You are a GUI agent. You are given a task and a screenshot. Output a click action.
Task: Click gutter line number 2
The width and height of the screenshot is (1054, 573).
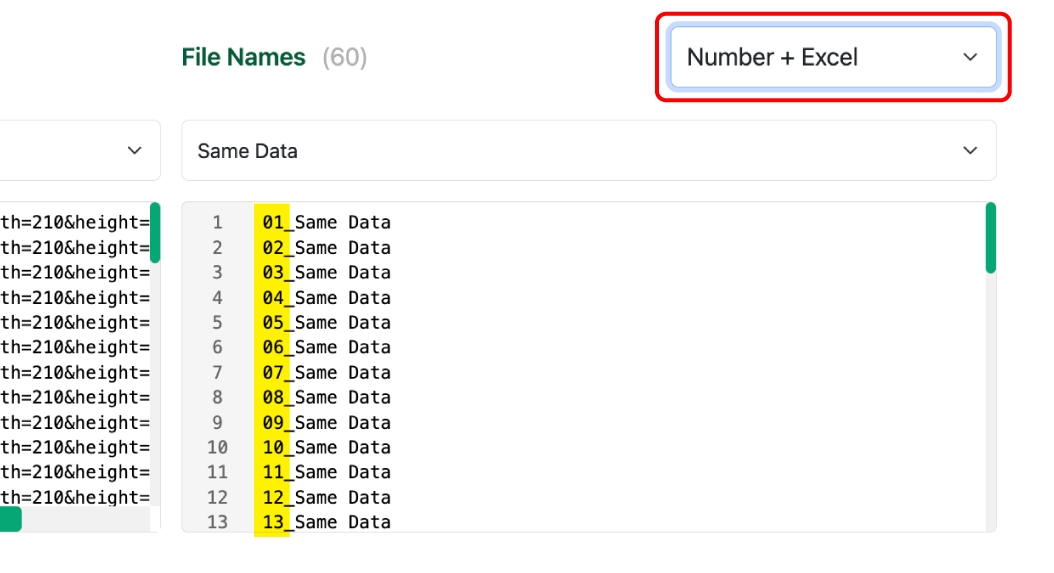point(217,247)
